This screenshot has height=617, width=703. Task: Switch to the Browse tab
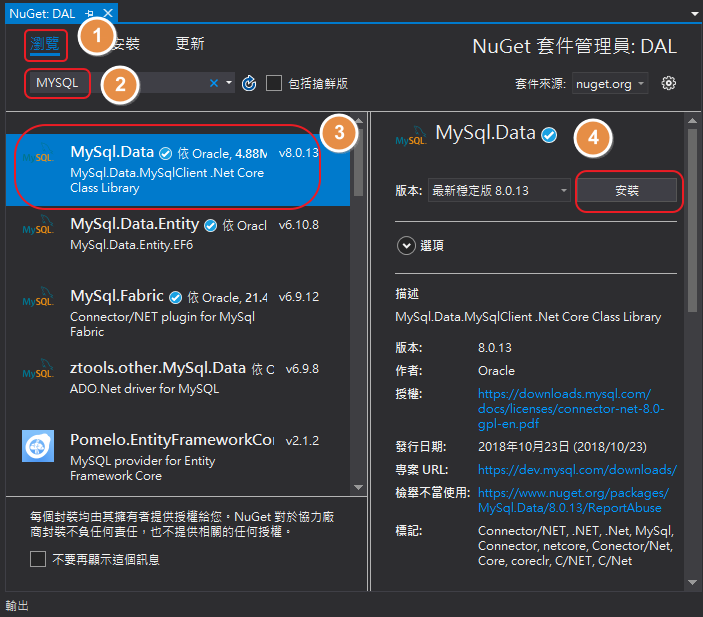pos(45,44)
